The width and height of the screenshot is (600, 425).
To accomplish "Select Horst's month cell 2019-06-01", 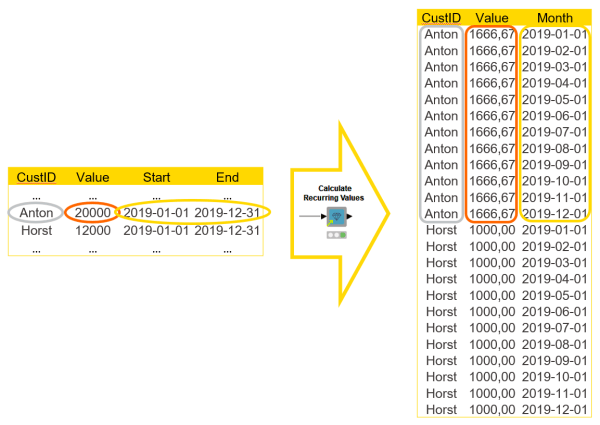I will click(554, 312).
